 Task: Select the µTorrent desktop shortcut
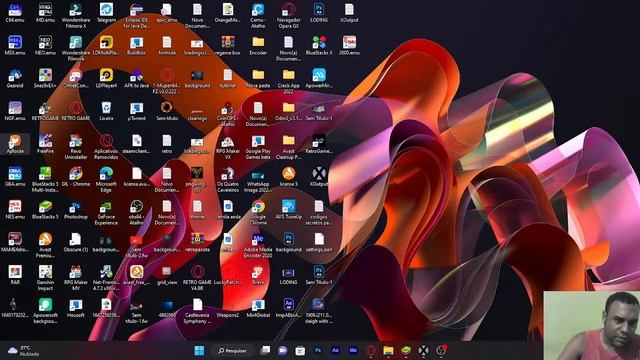point(136,111)
